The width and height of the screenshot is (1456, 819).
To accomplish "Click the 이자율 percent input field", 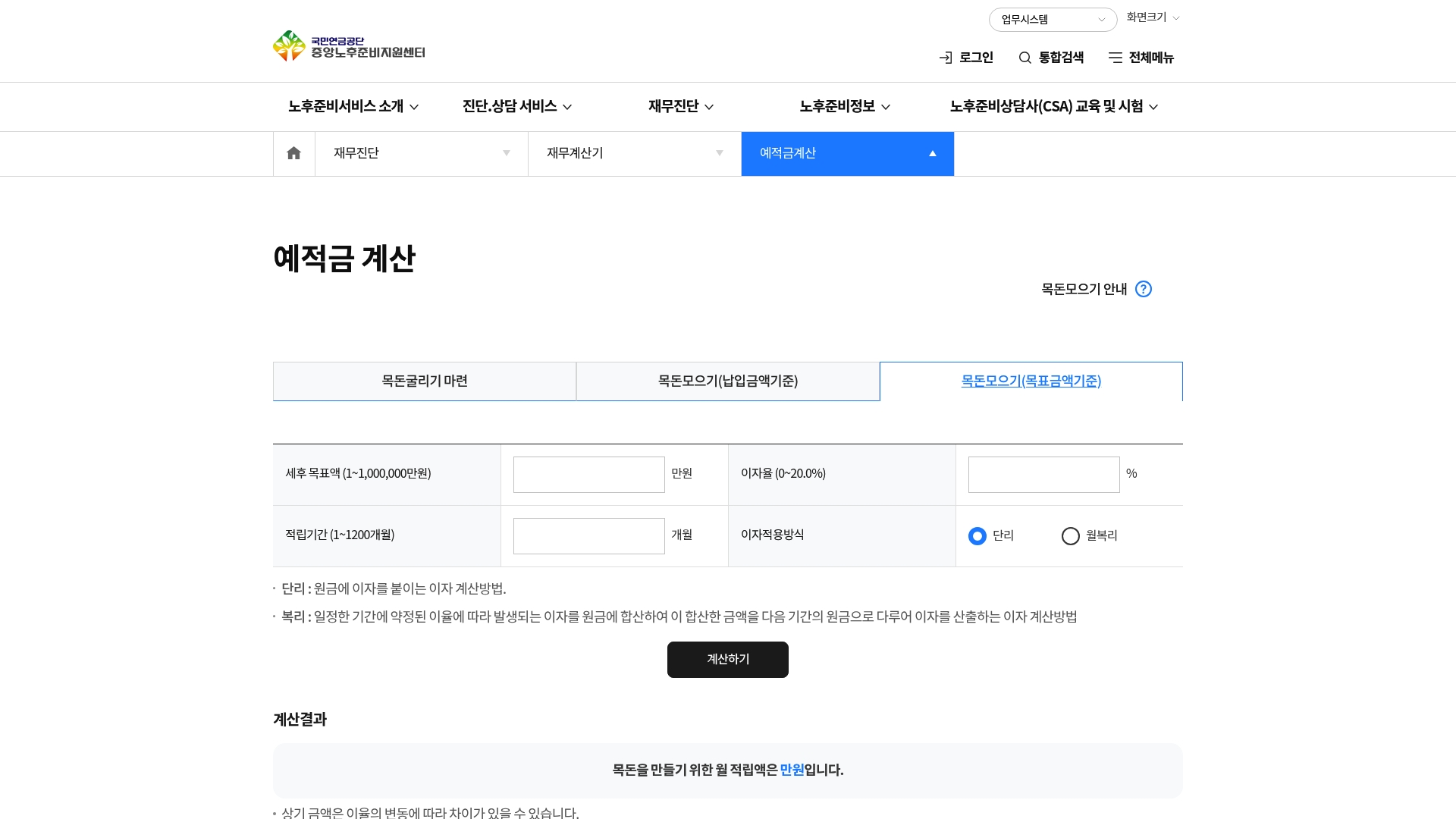I will [x=1043, y=475].
